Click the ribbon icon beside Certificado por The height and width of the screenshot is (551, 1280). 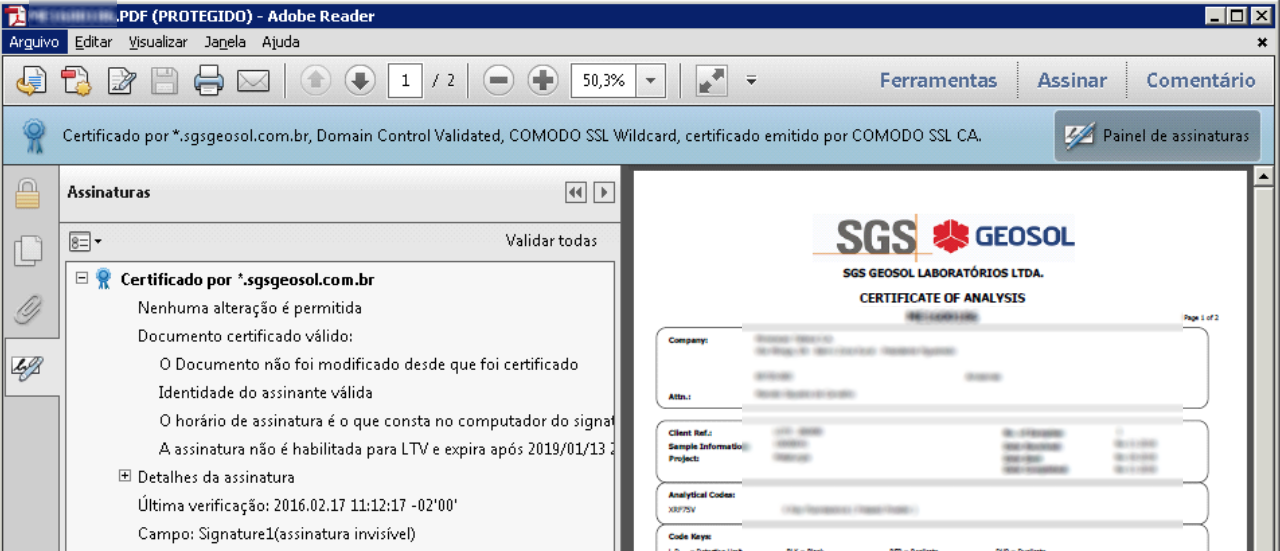coord(103,280)
